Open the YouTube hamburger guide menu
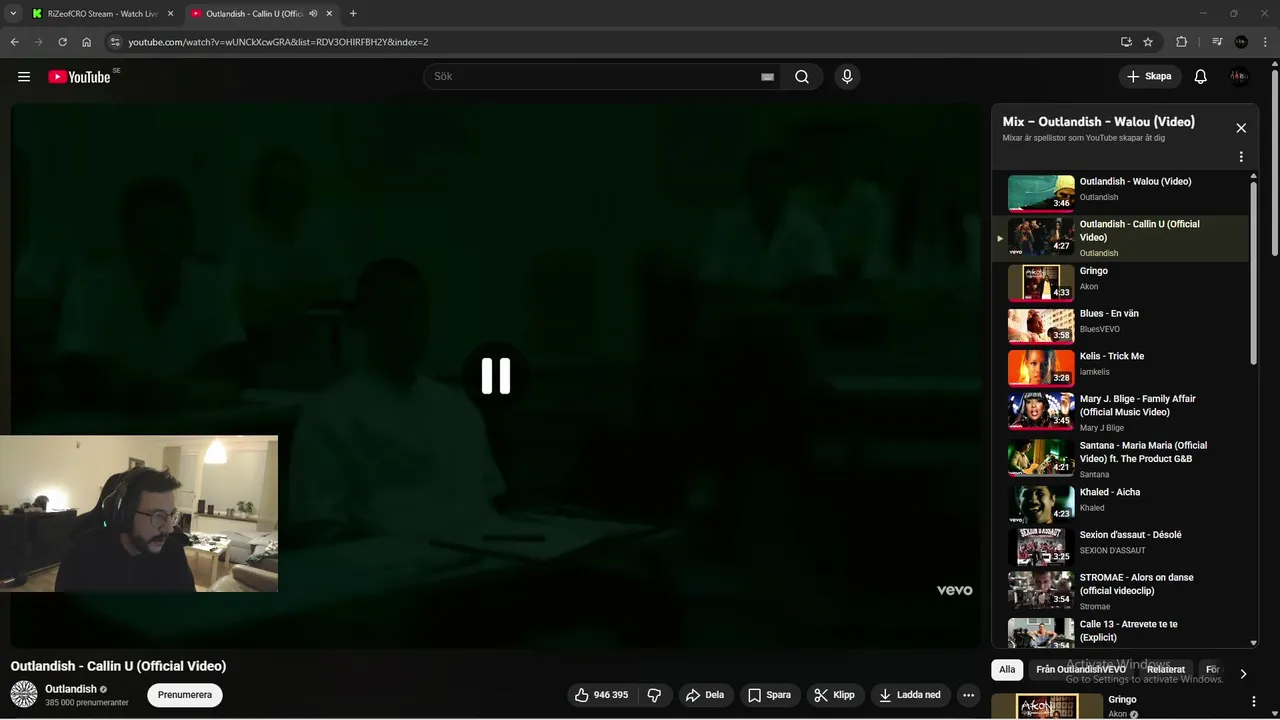This screenshot has height=720, width=1280. point(24,77)
